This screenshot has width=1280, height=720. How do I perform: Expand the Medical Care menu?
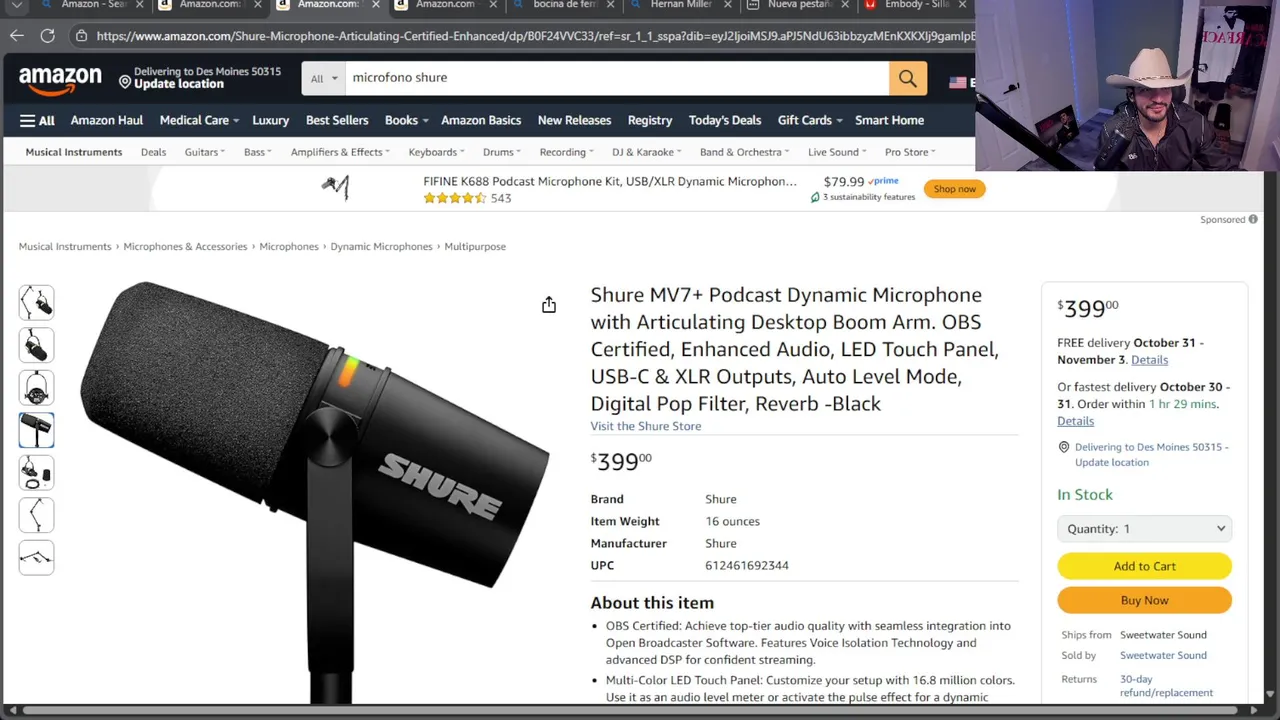199,120
